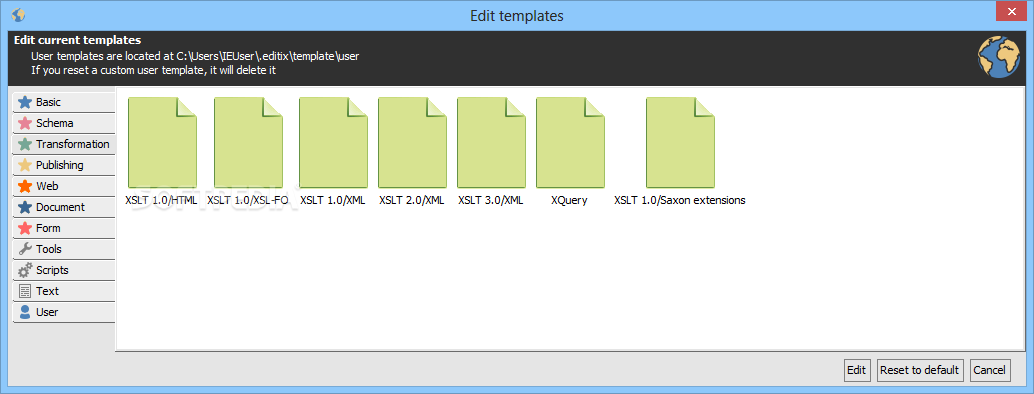Click the green star icon beside Transformation
1034x394 pixels.
click(x=25, y=144)
